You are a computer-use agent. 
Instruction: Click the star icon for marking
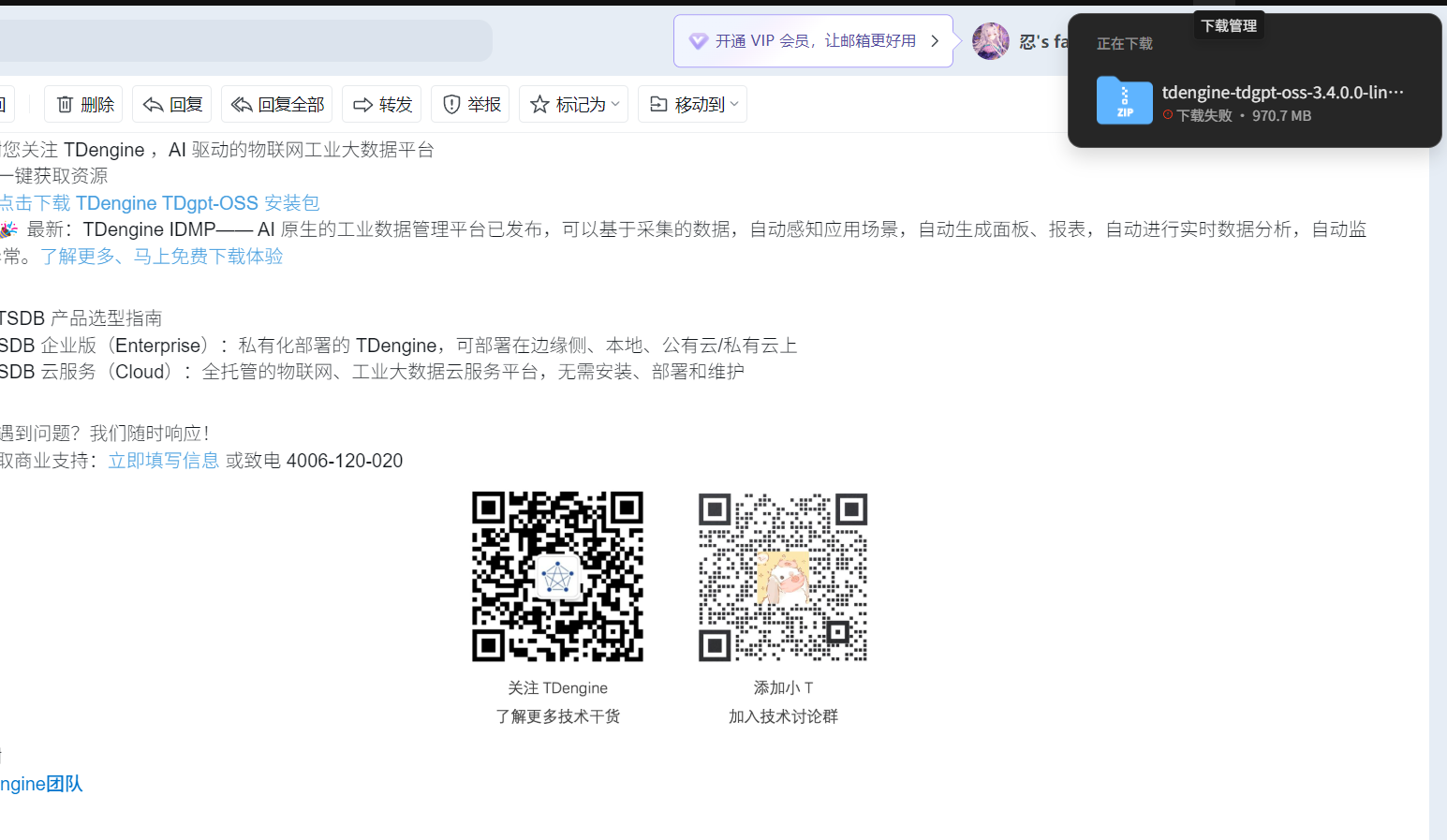coord(539,105)
